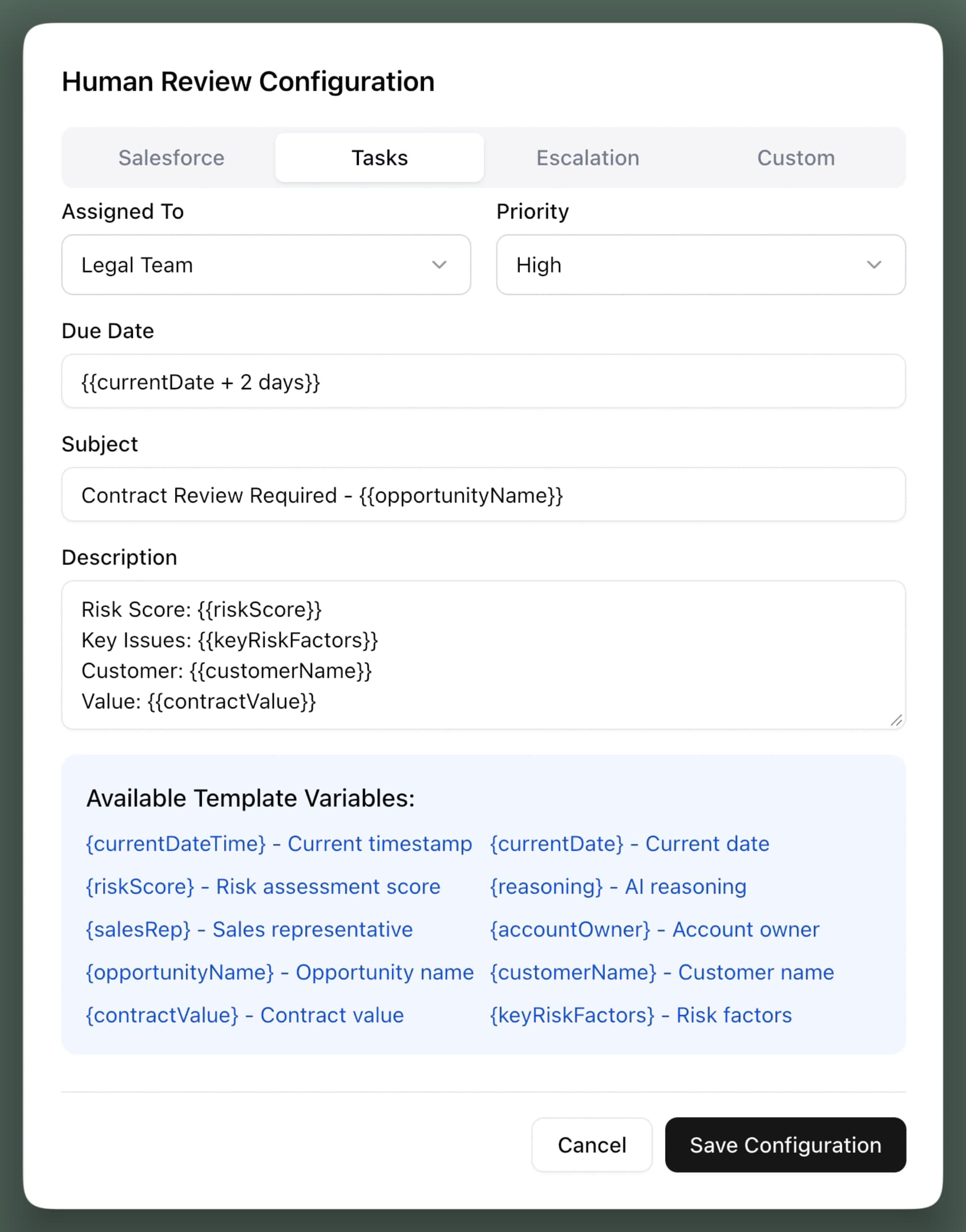Click {reasoning} - AI reasoning variable

coord(619,886)
